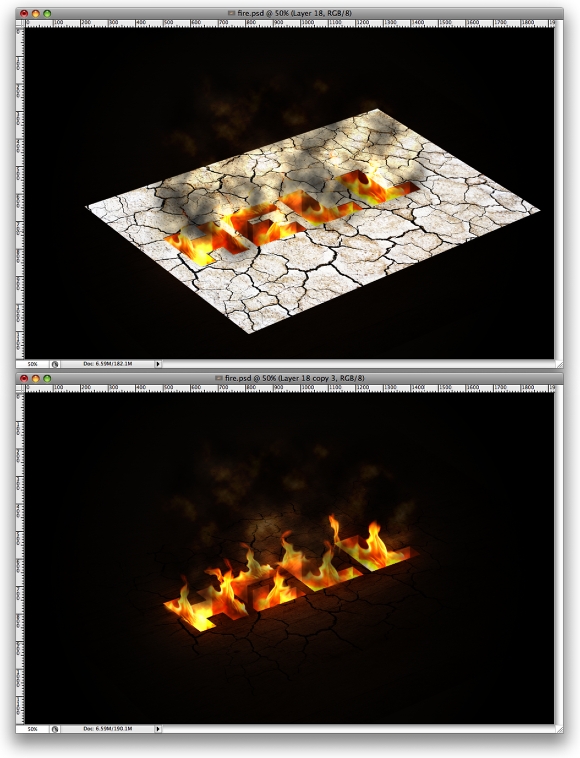Viewport: 580px width, 758px height.
Task: Minimize the Layer 18 copy 3 window with yellow button
Action: point(35,378)
